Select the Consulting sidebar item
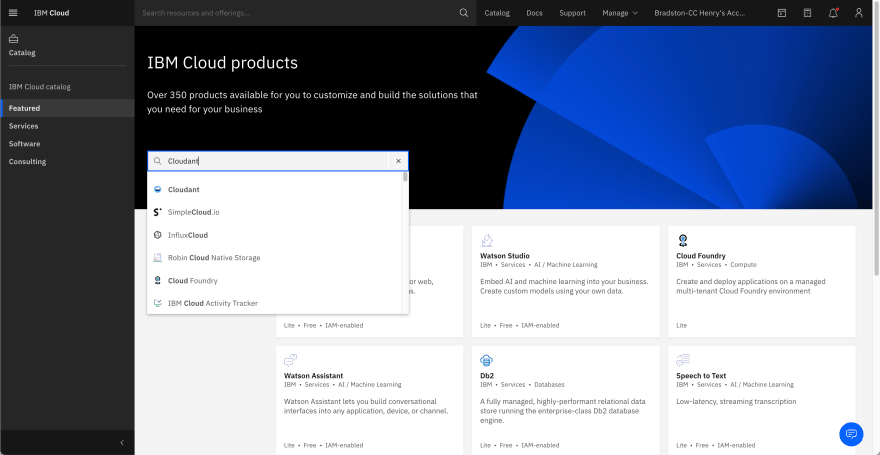This screenshot has height=455, width=880. [67, 162]
